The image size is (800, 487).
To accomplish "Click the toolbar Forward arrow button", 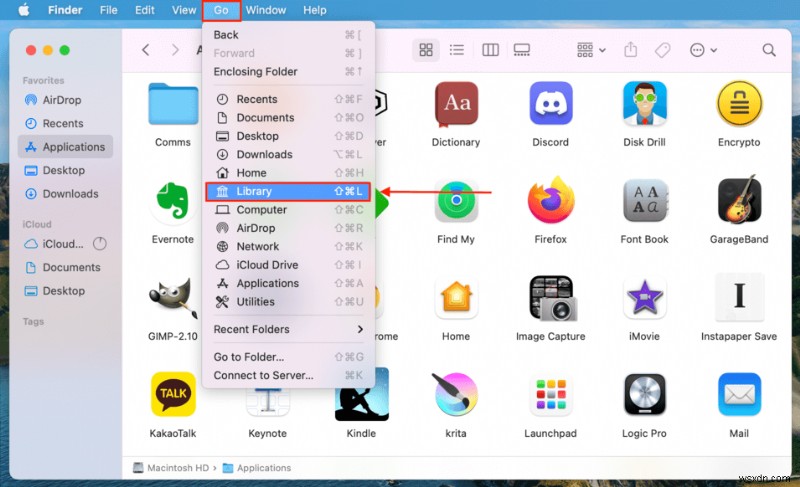I will (x=176, y=49).
